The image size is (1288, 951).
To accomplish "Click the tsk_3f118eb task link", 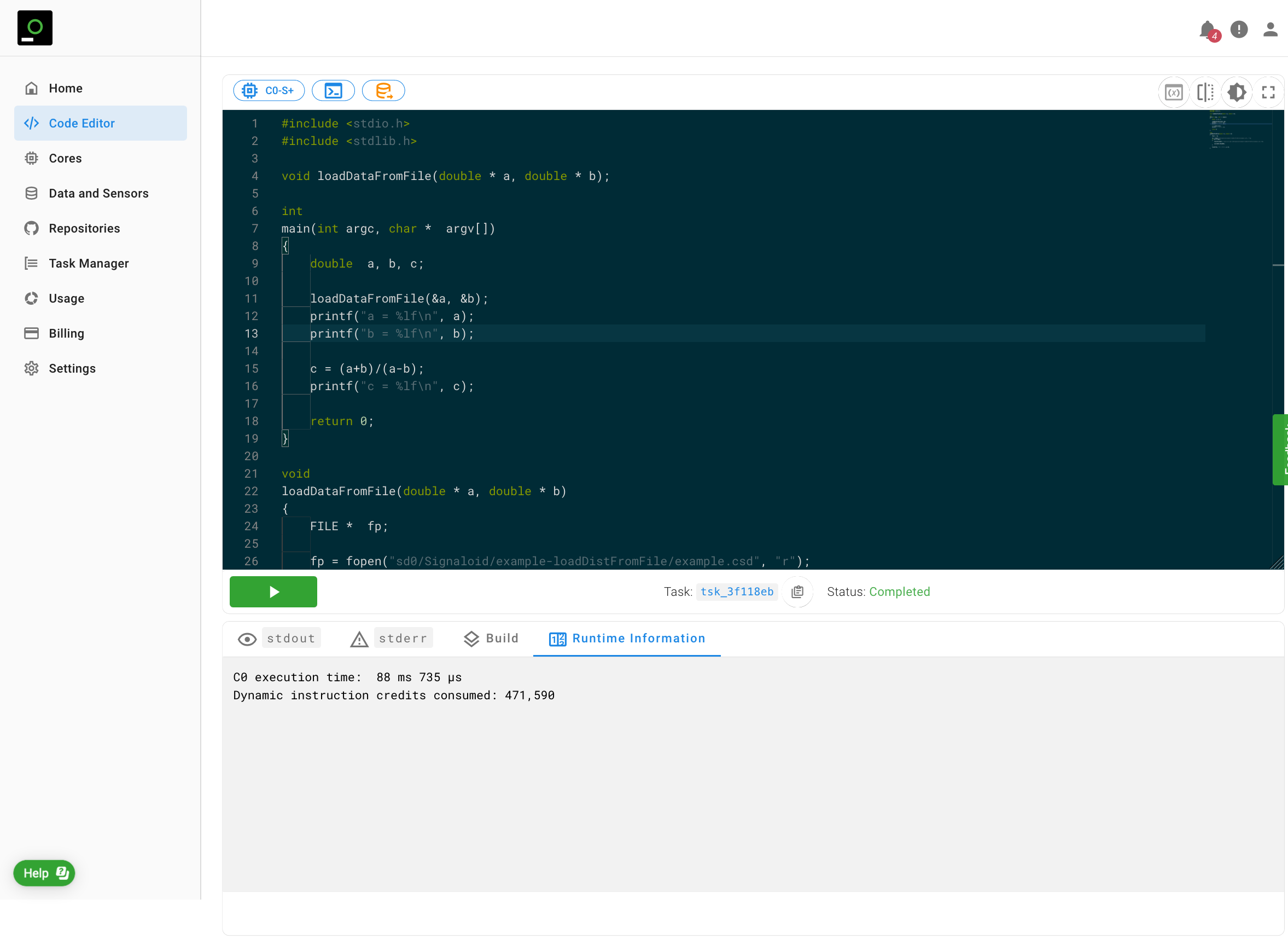I will 736,592.
